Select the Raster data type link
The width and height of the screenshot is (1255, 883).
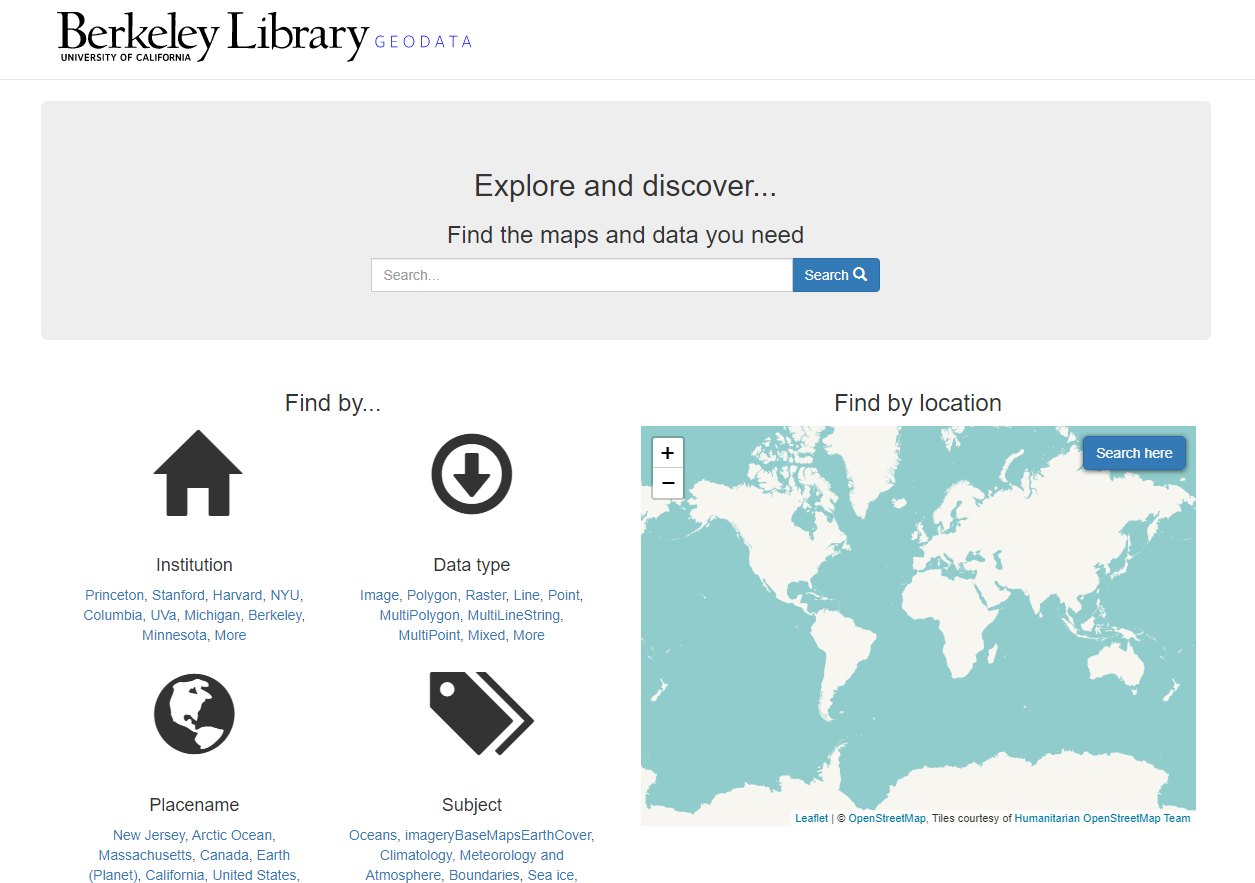tap(485, 595)
